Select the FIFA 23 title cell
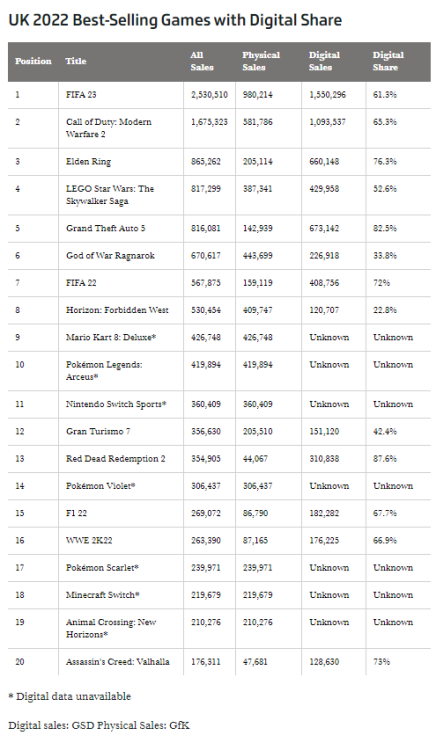The image size is (436, 750). click(x=81, y=95)
